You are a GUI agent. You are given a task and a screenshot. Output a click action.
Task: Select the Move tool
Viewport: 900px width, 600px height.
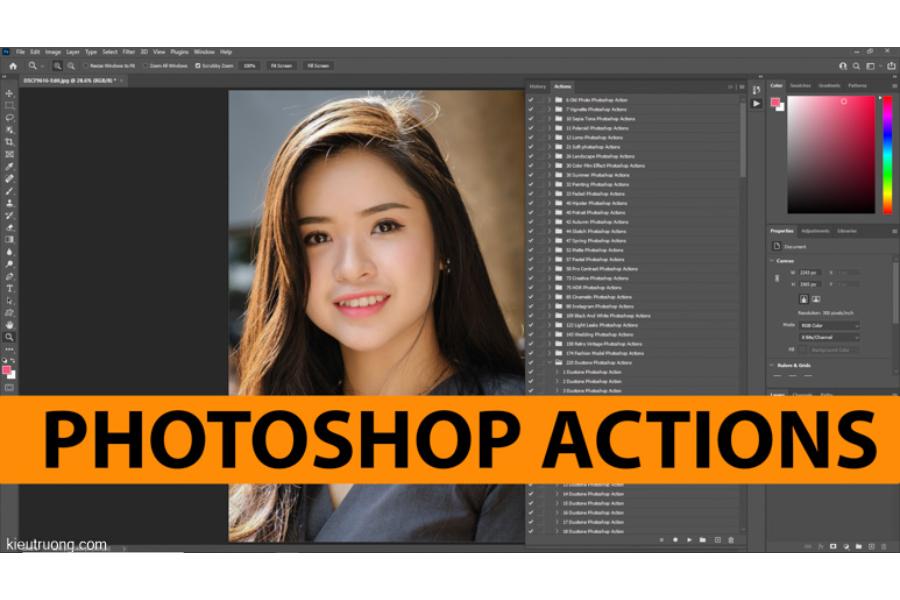pos(9,94)
